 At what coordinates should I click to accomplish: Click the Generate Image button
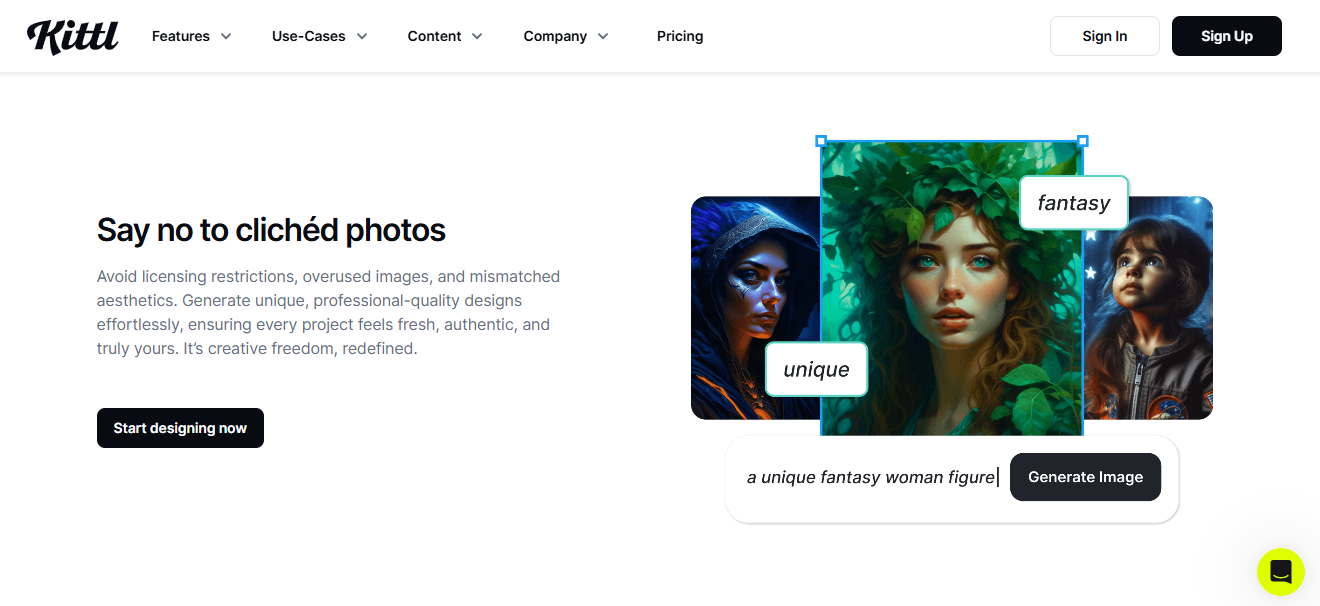click(1085, 477)
